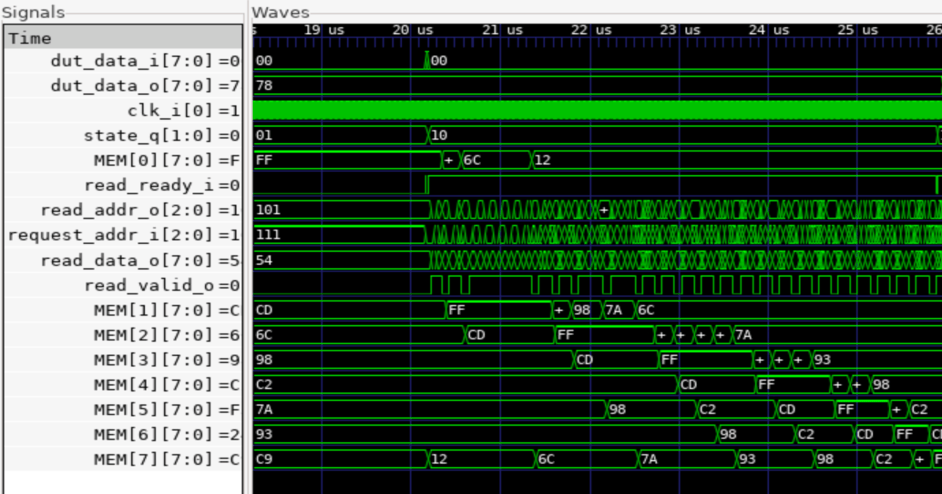Select the dut_data_o[7:0] signal name
Screen dimensions: 942x494
140,86
